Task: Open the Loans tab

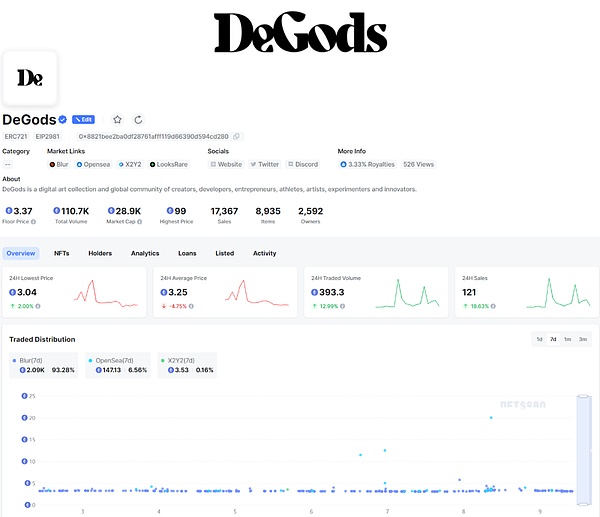Action: pos(188,253)
